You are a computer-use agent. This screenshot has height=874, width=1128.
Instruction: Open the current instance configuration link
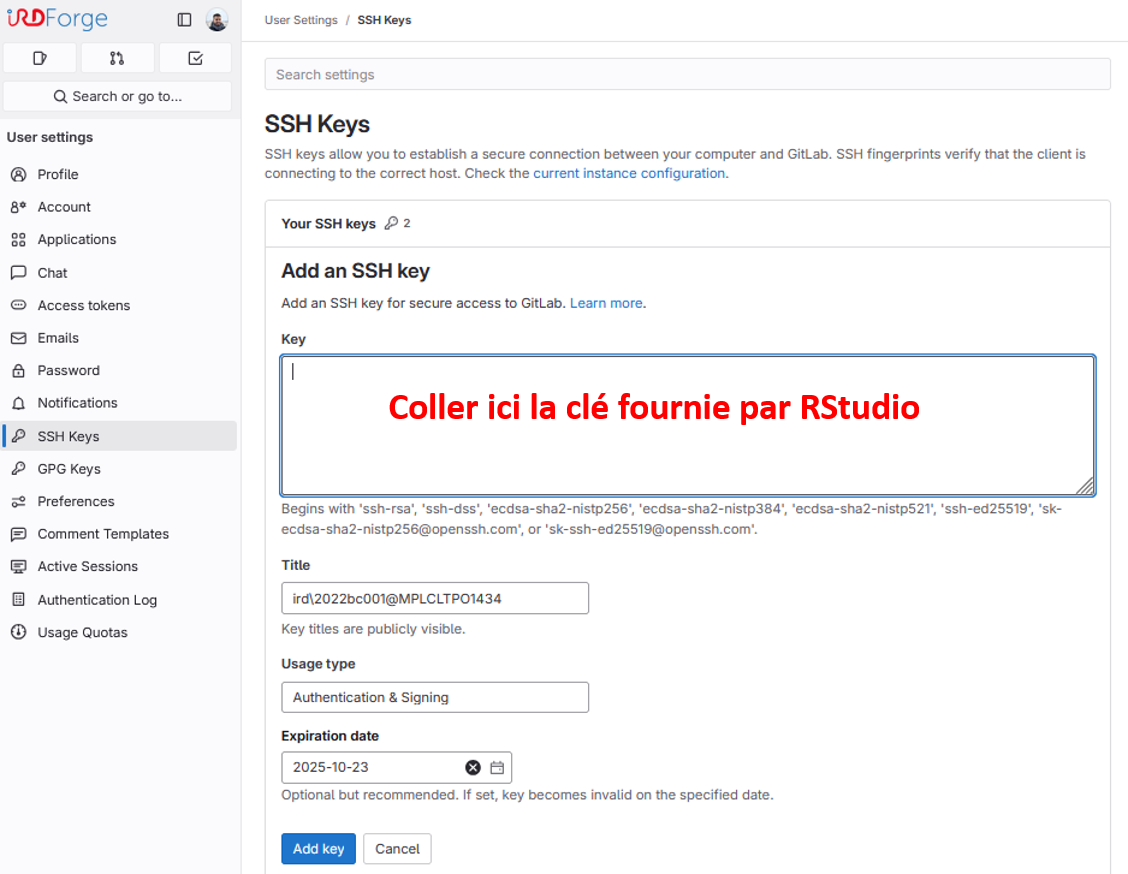629,173
